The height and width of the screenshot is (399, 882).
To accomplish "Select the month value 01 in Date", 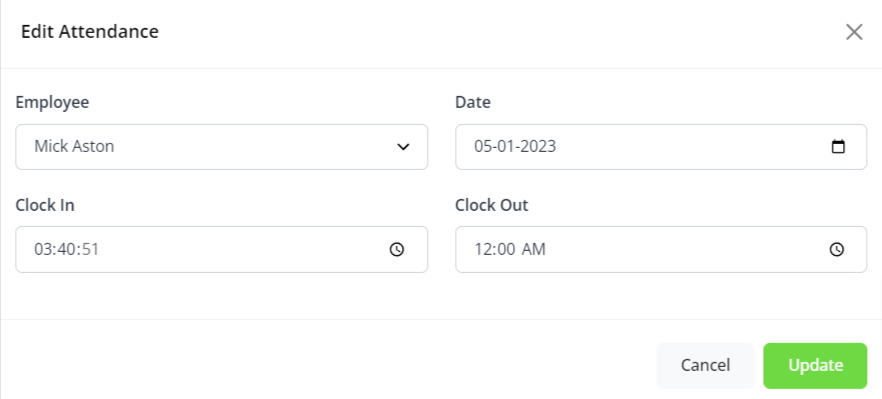I will pyautogui.click(x=507, y=147).
